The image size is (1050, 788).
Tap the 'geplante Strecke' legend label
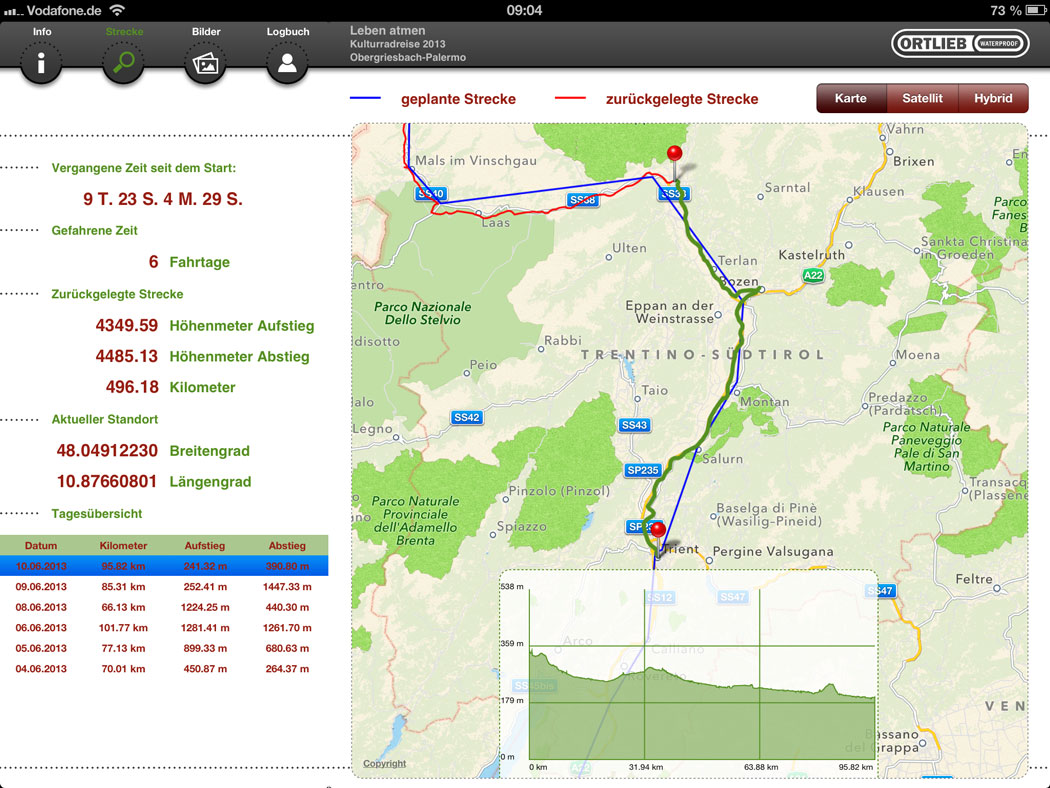(458, 99)
